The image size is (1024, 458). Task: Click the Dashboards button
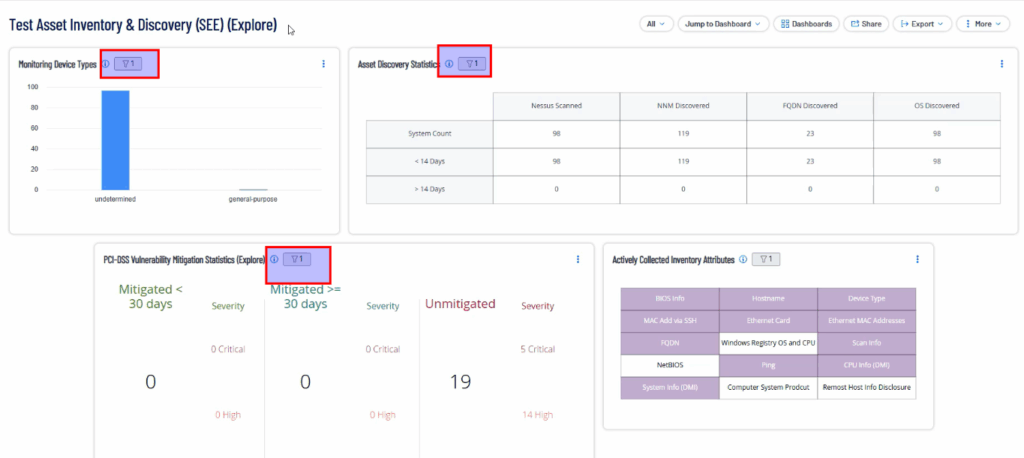[x=806, y=23]
